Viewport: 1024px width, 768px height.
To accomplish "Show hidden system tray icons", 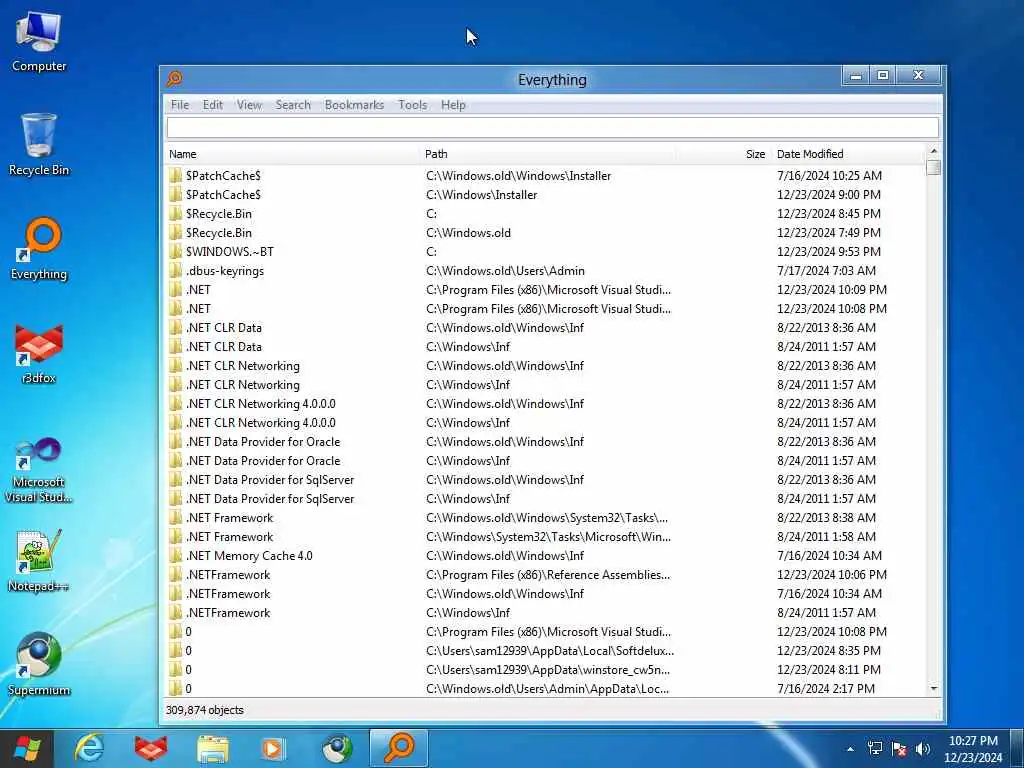I will pos(850,749).
